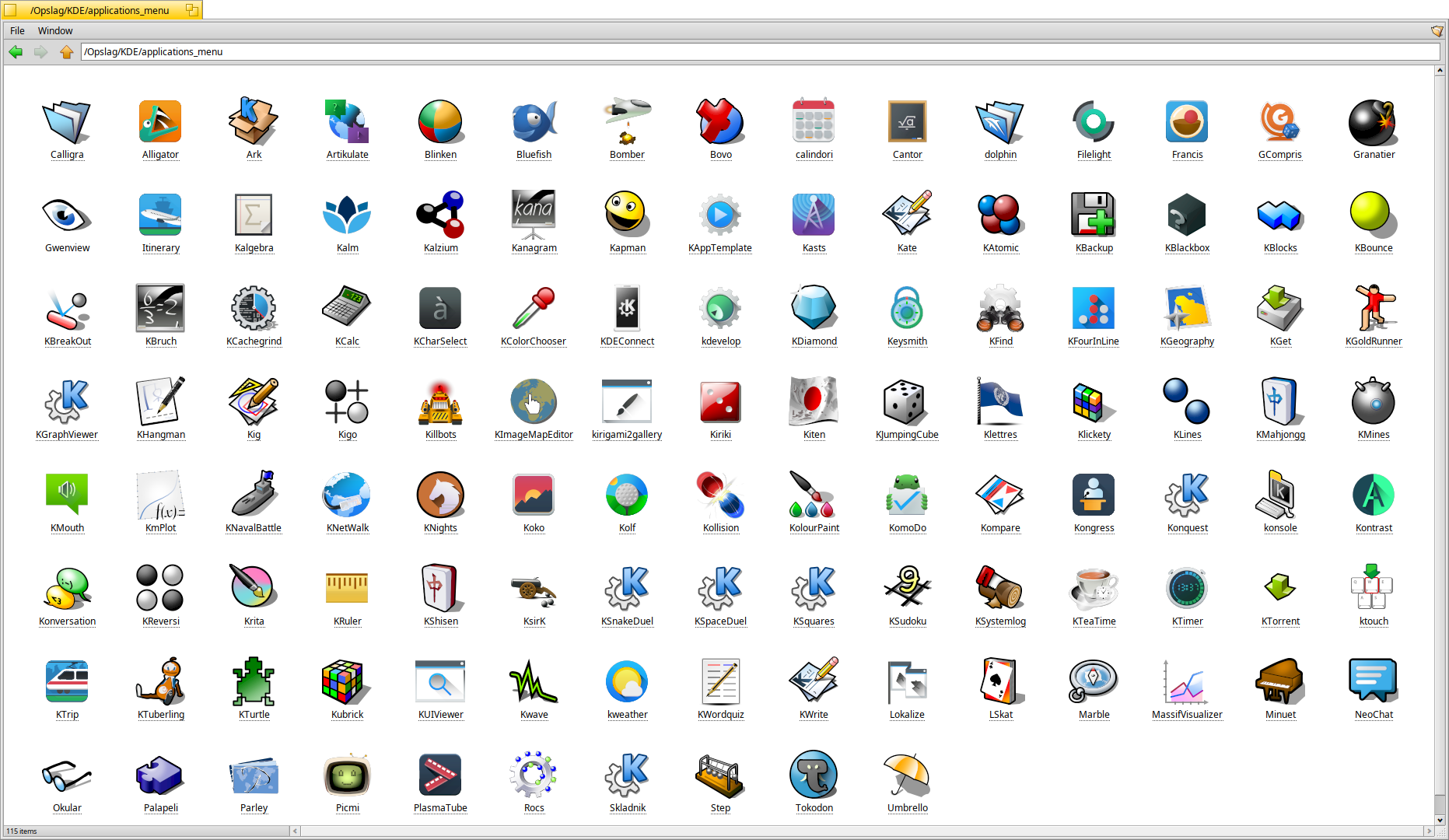
Task: Launch the Kate text editor icon
Action: tap(907, 215)
